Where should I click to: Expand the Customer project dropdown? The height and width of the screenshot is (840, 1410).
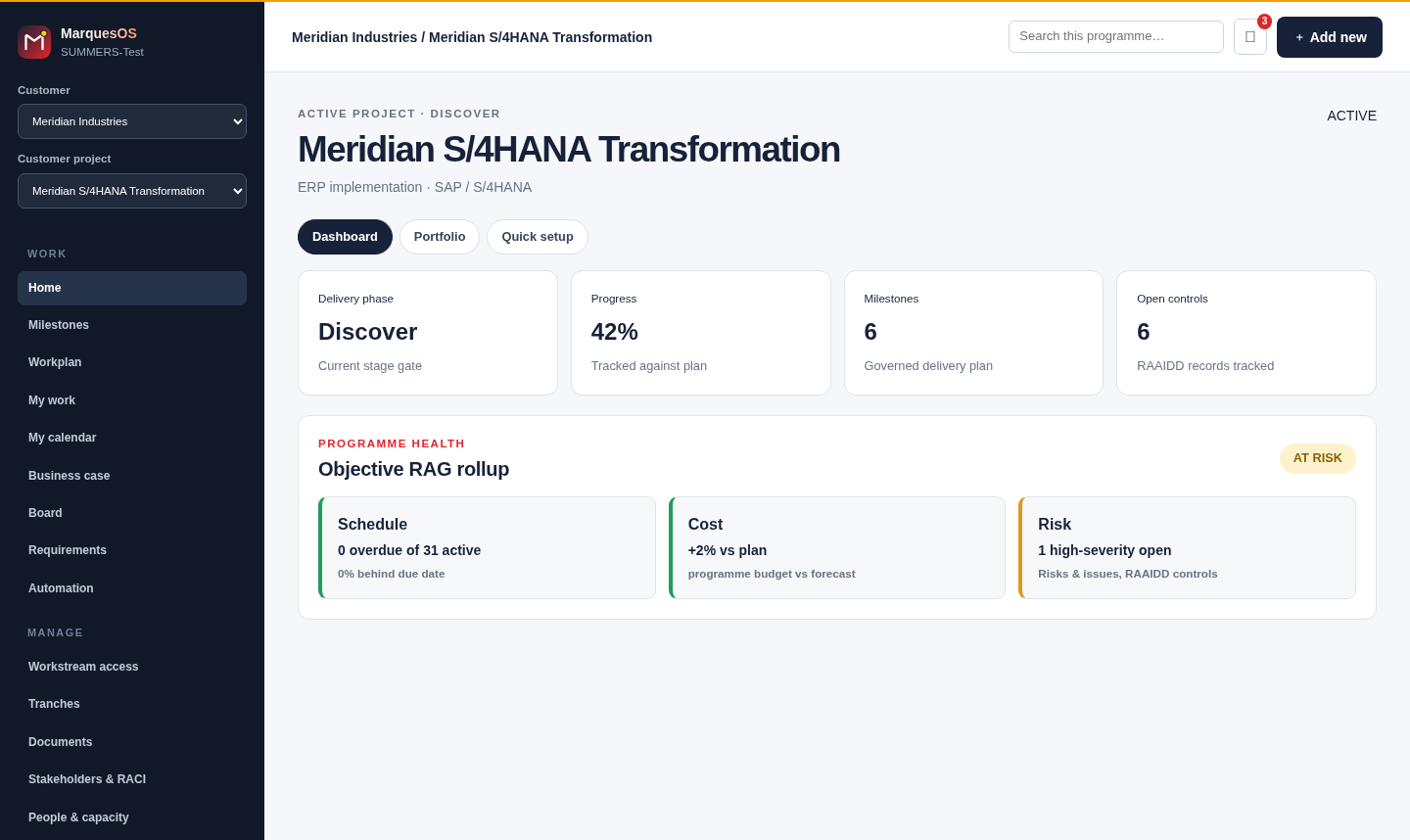point(132,191)
